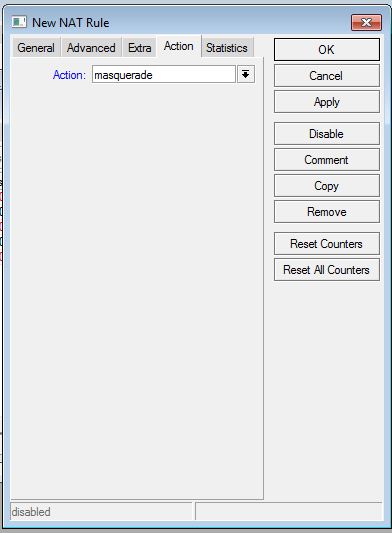Image resolution: width=392 pixels, height=533 pixels.
Task: Click the Action tab
Action: pos(178,46)
